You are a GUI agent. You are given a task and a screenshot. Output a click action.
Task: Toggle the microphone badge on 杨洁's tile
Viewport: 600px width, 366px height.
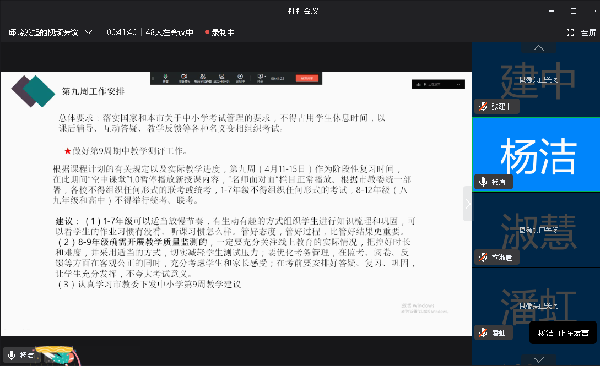coord(483,181)
